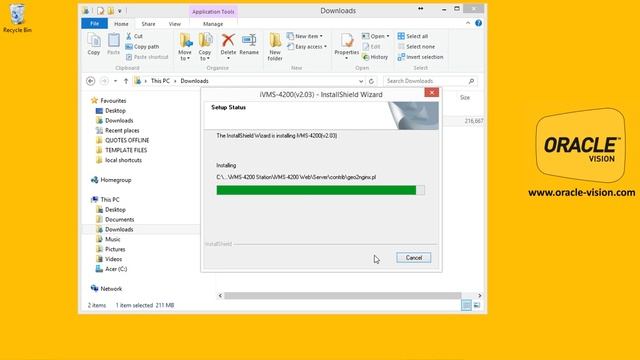Click the Size column header
The image size is (640, 360).
pyautogui.click(x=465, y=98)
